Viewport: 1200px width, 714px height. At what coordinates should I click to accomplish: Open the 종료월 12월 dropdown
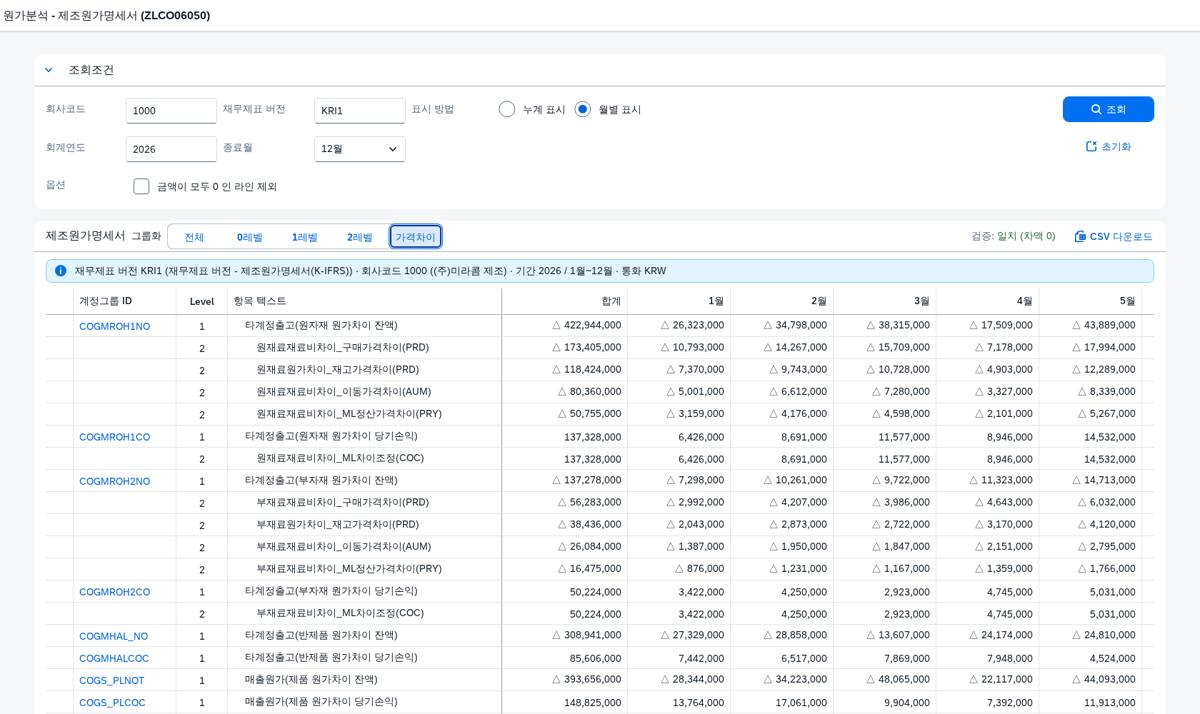[360, 149]
